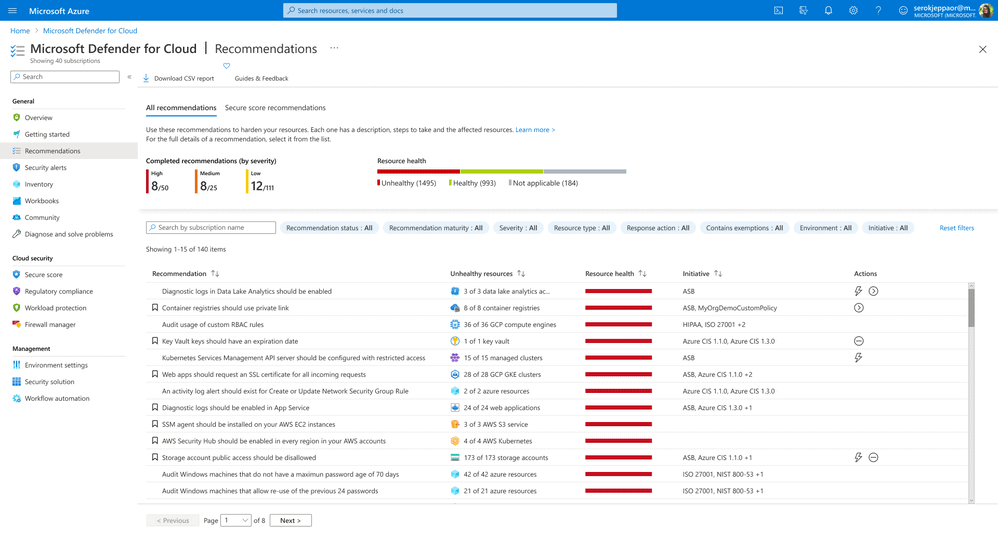Viewport: 998px width, 537px height.
Task: Click the Download CSV report icon
Action: (146, 78)
